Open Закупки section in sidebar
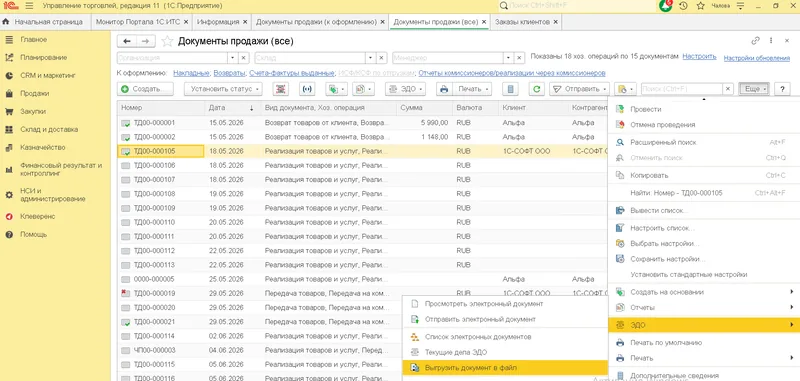800x381 pixels. [33, 111]
